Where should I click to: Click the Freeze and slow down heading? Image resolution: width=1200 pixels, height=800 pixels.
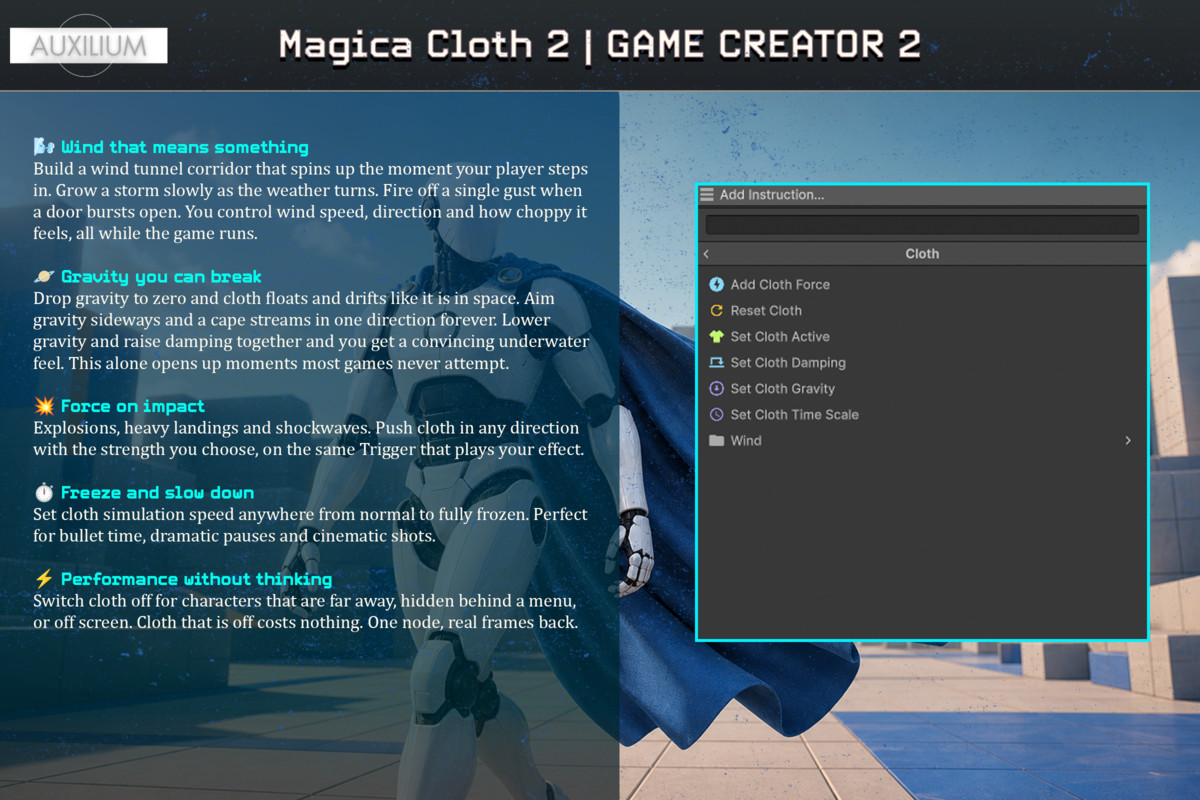coord(157,492)
